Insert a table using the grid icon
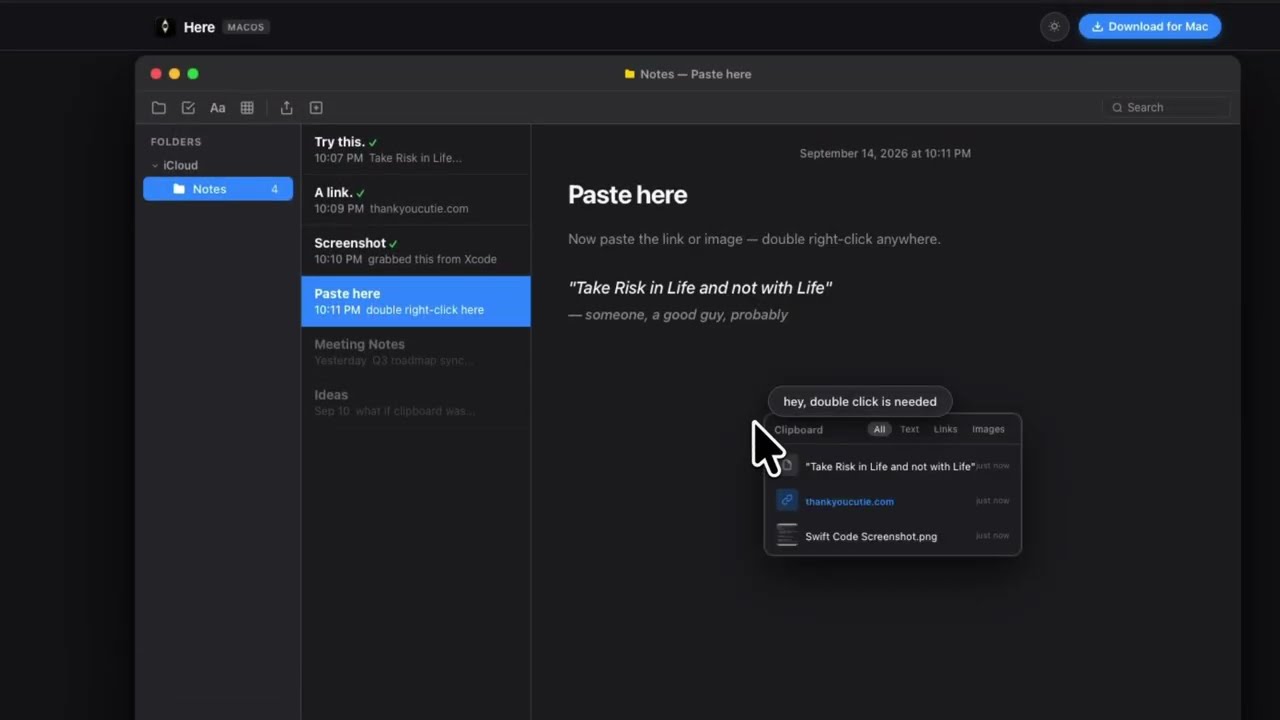 pyautogui.click(x=247, y=108)
